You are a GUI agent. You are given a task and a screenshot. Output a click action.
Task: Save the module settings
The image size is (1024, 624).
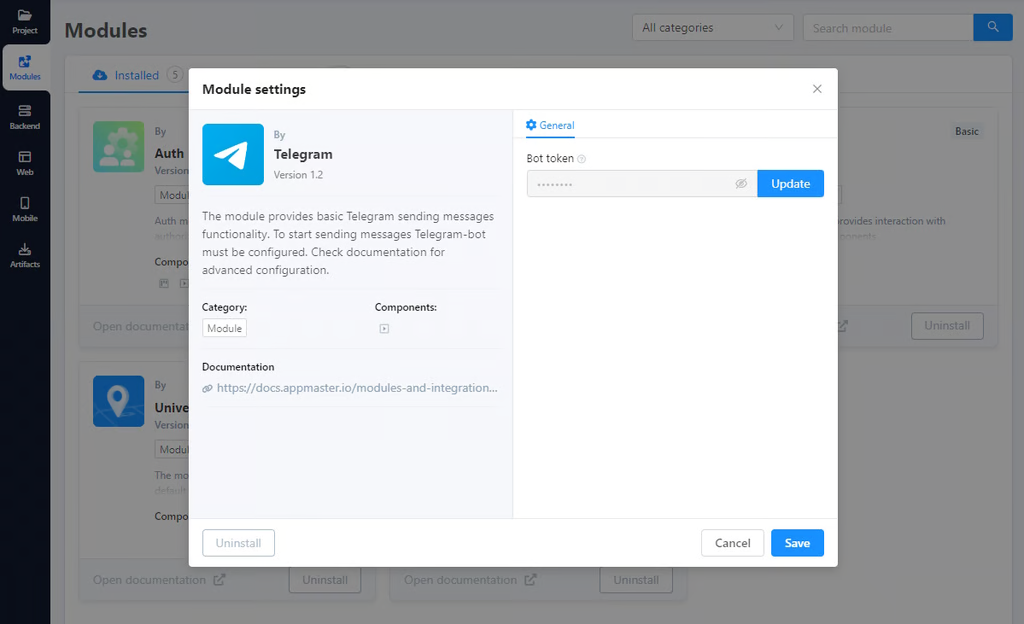coord(797,543)
